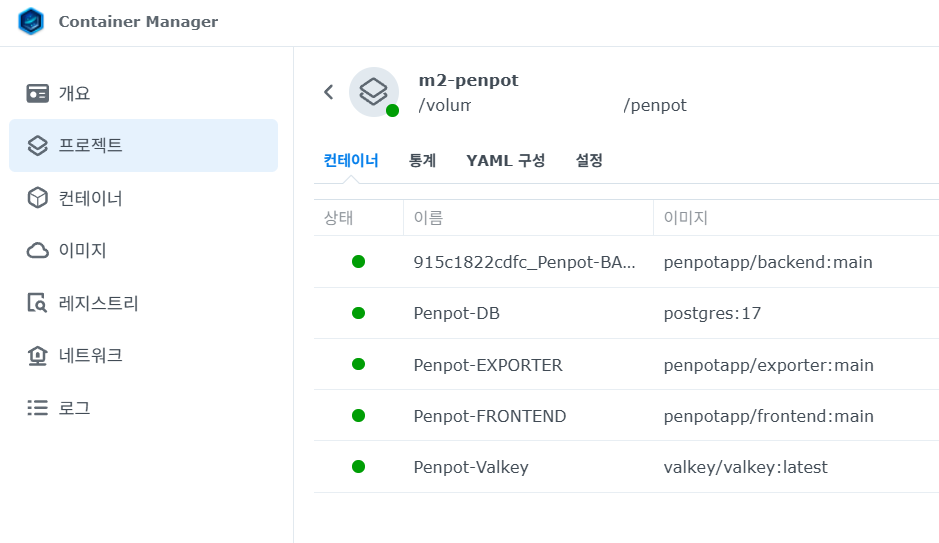Click the green status dot for Penpot-Valkey

358,467
